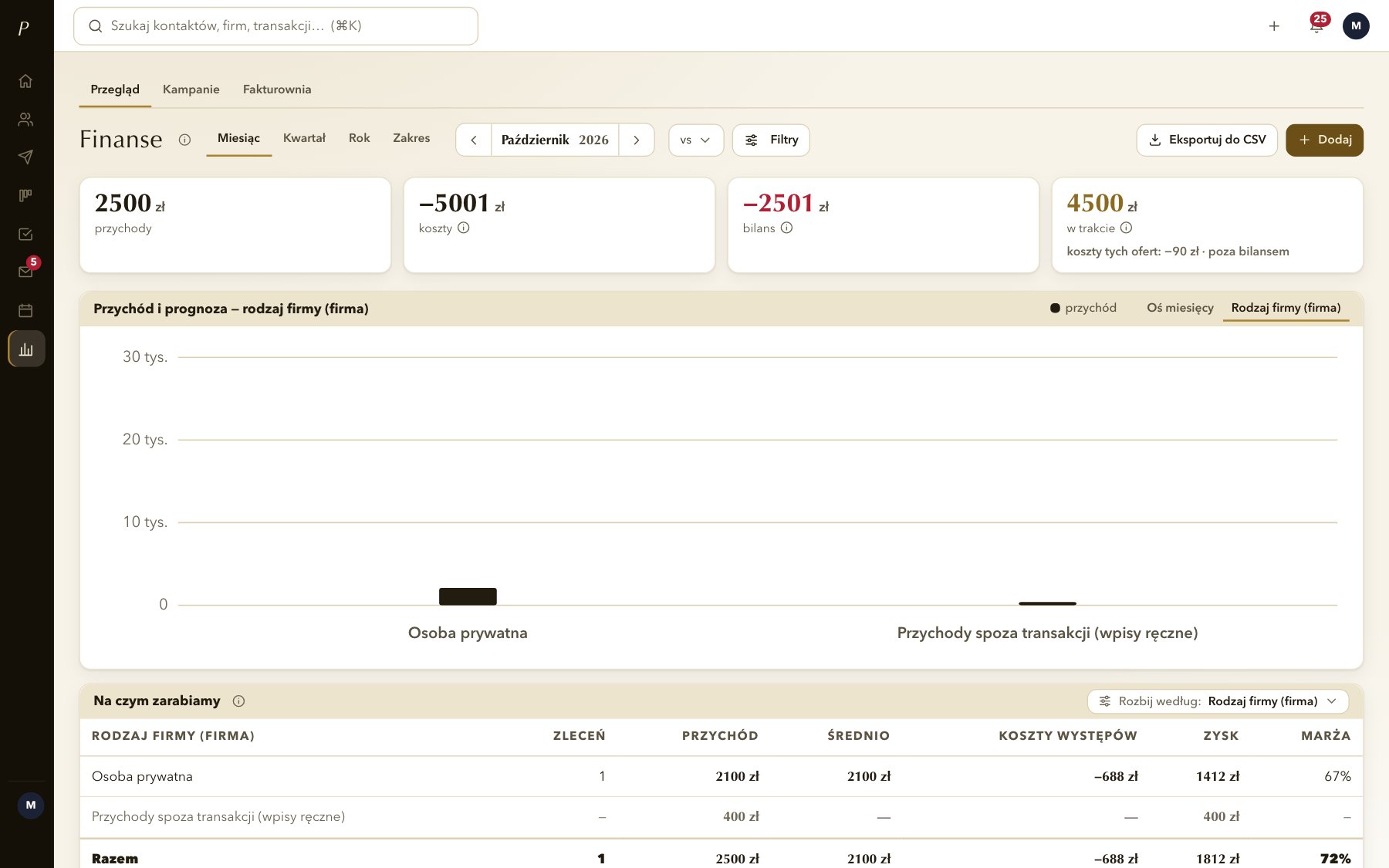The width and height of the screenshot is (1389, 868).
Task: Click the finance chart icon in sidebar
Action: click(x=26, y=349)
